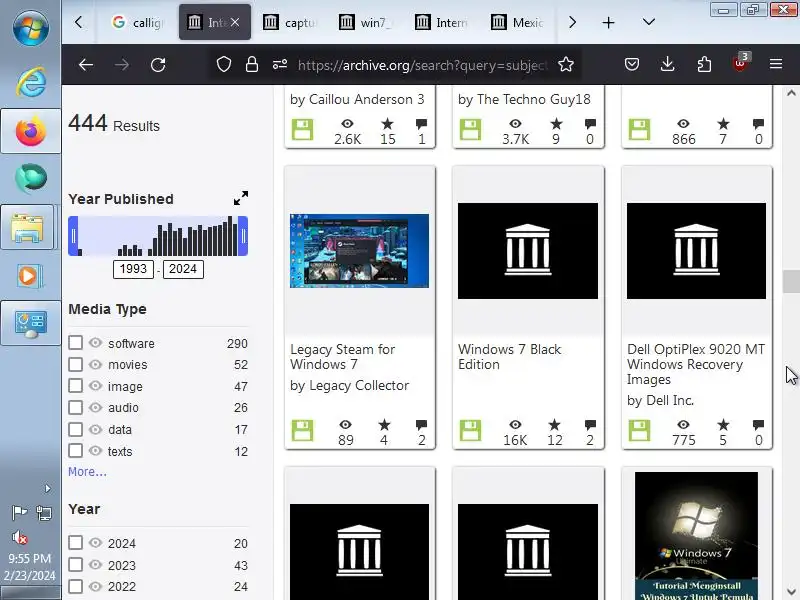Viewport: 800px width, 600px height.
Task: Click the address bar URL
Action: tap(422, 65)
